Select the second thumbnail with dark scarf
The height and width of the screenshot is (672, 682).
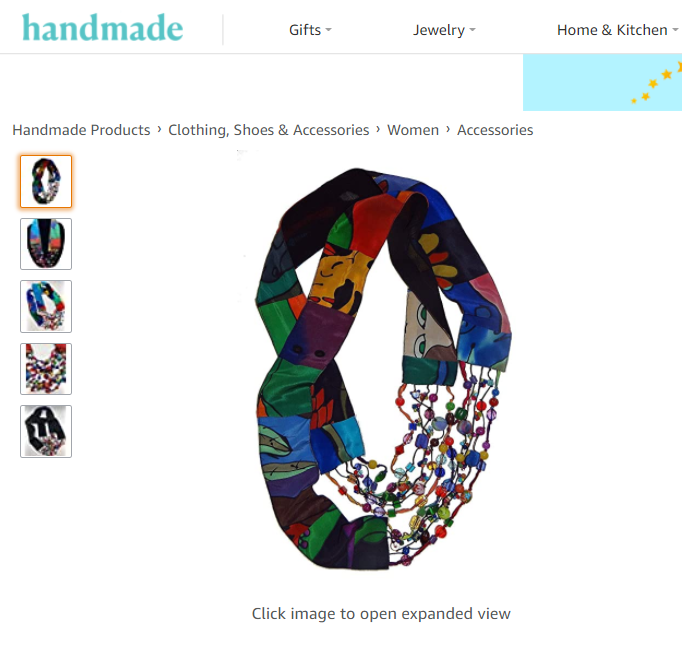pyautogui.click(x=46, y=244)
